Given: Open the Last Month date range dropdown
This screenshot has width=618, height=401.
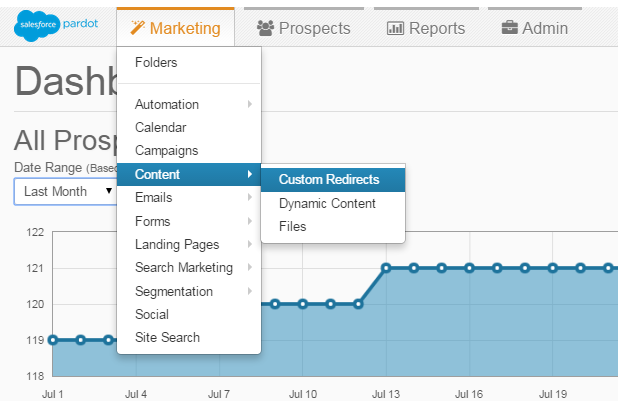Looking at the screenshot, I should coord(65,192).
